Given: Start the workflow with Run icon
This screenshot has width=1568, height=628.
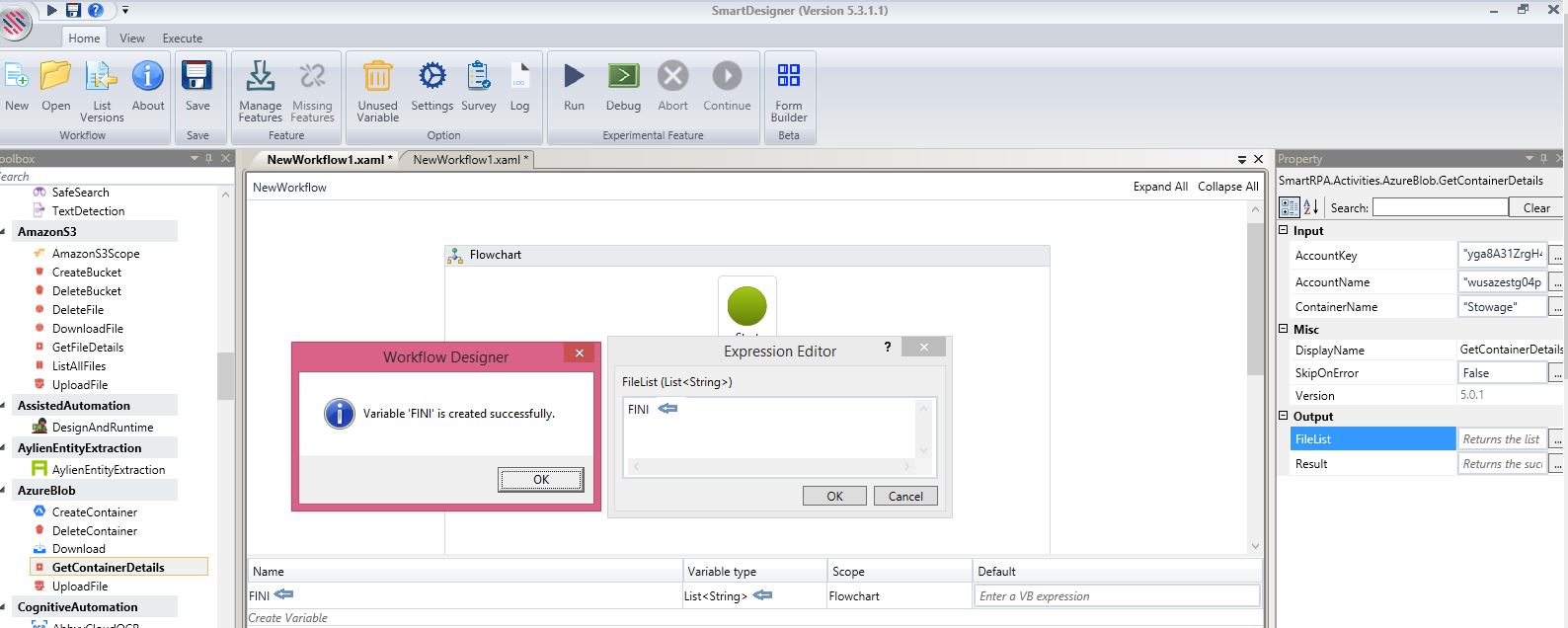Looking at the screenshot, I should point(574,77).
